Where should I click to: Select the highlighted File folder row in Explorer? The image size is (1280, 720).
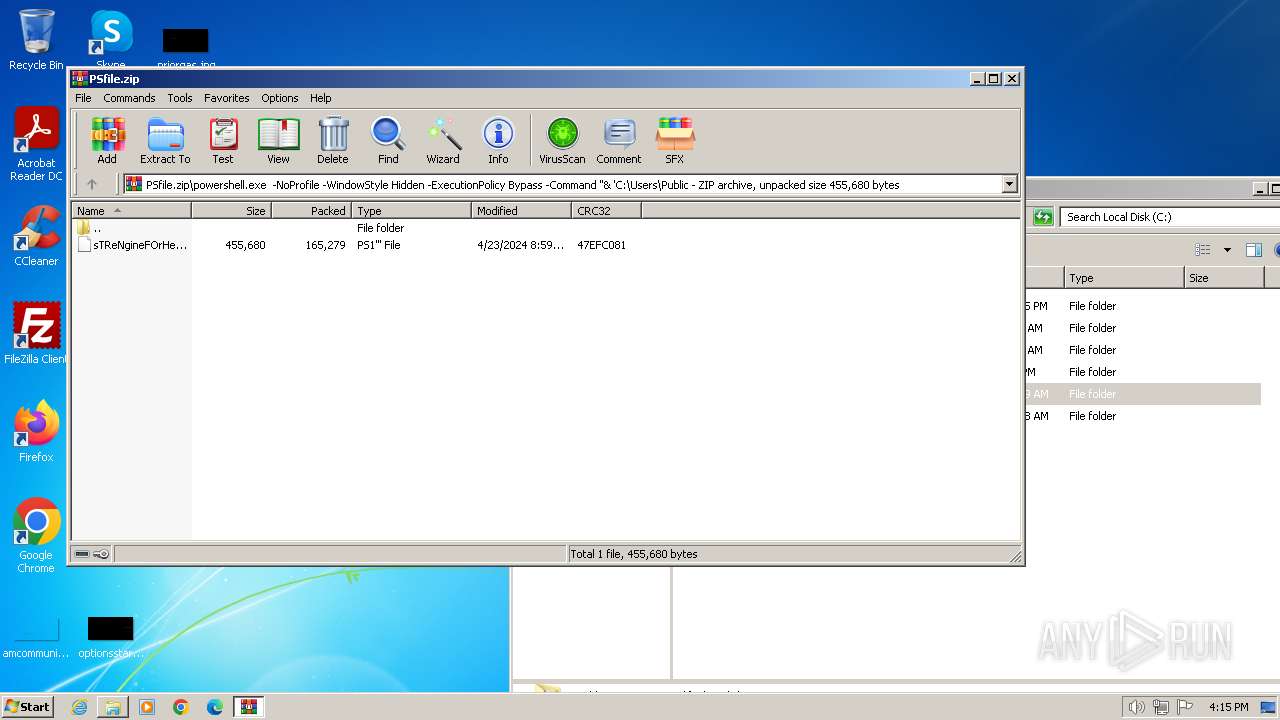pyautogui.click(x=1141, y=394)
